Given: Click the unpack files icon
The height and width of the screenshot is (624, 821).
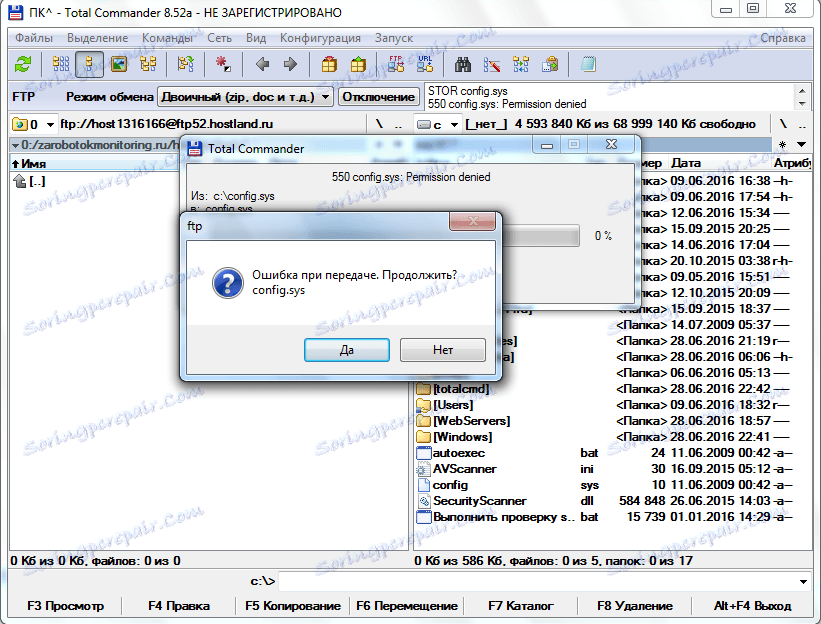Looking at the screenshot, I should (x=358, y=64).
